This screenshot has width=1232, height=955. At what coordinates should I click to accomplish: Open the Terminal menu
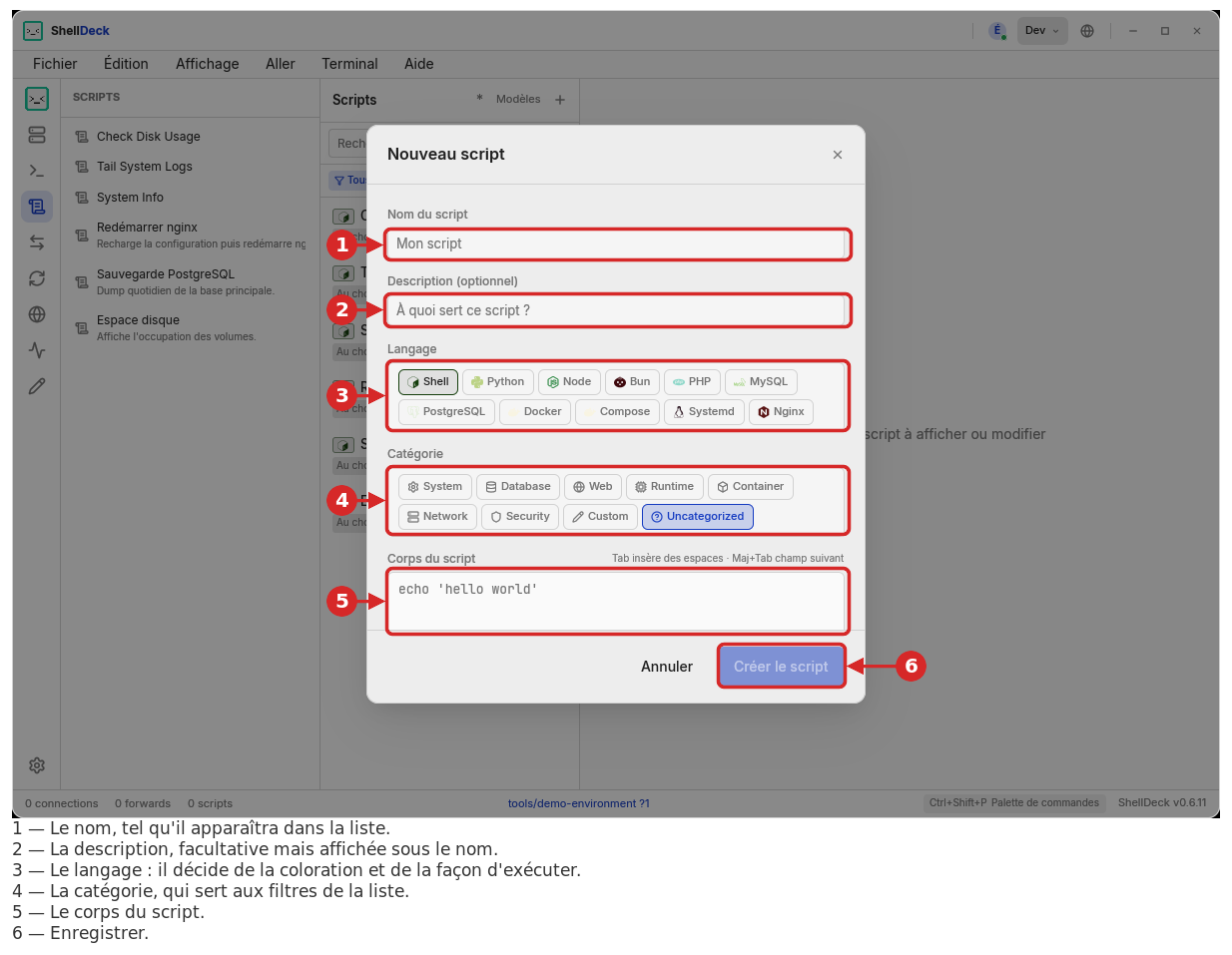coord(349,64)
